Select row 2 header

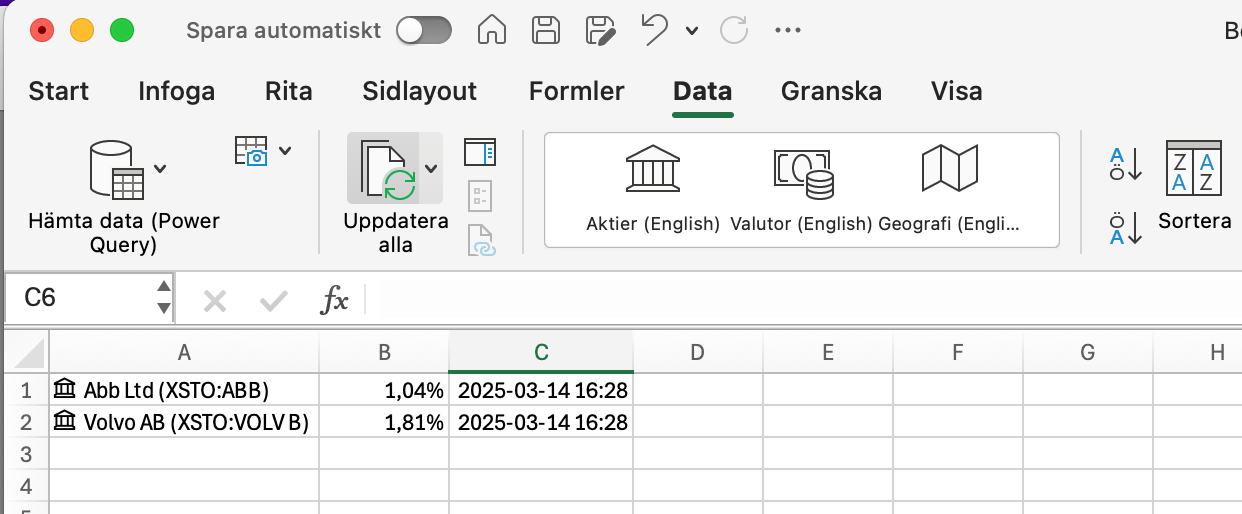27,422
